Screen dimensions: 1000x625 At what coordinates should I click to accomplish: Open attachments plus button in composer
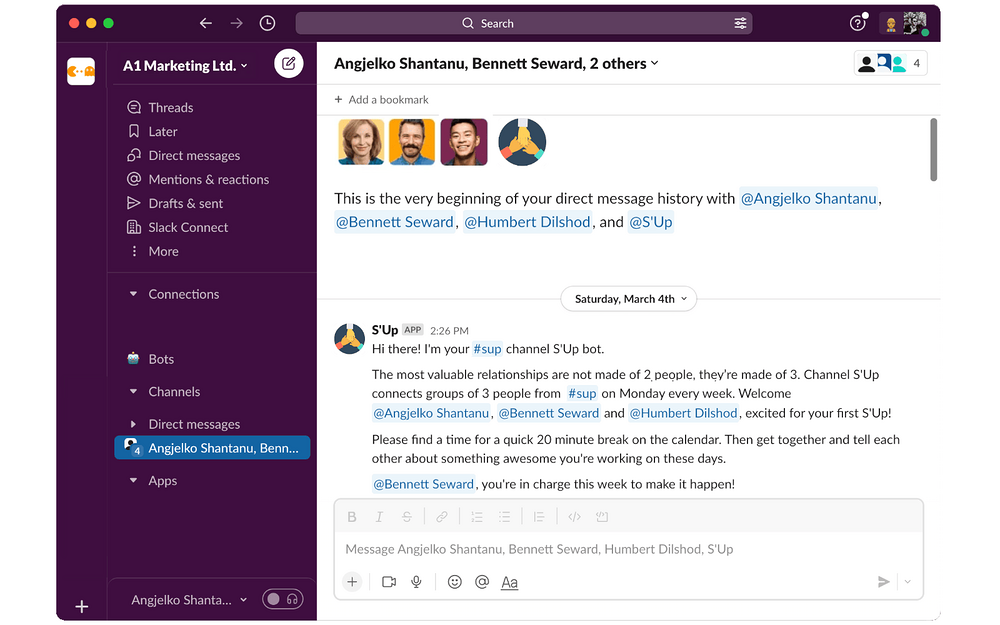(352, 582)
